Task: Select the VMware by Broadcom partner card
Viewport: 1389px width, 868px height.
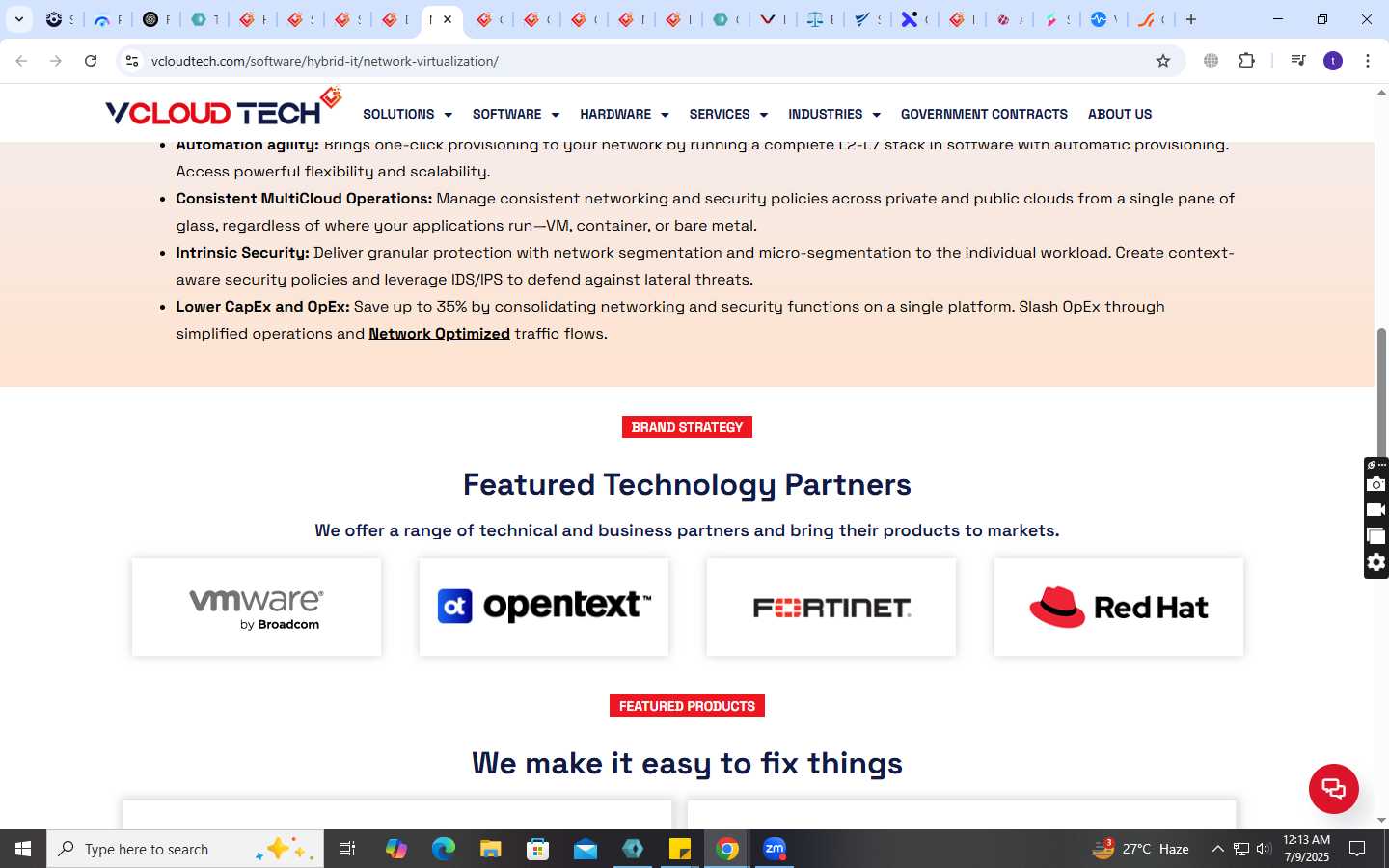Action: 257,608
